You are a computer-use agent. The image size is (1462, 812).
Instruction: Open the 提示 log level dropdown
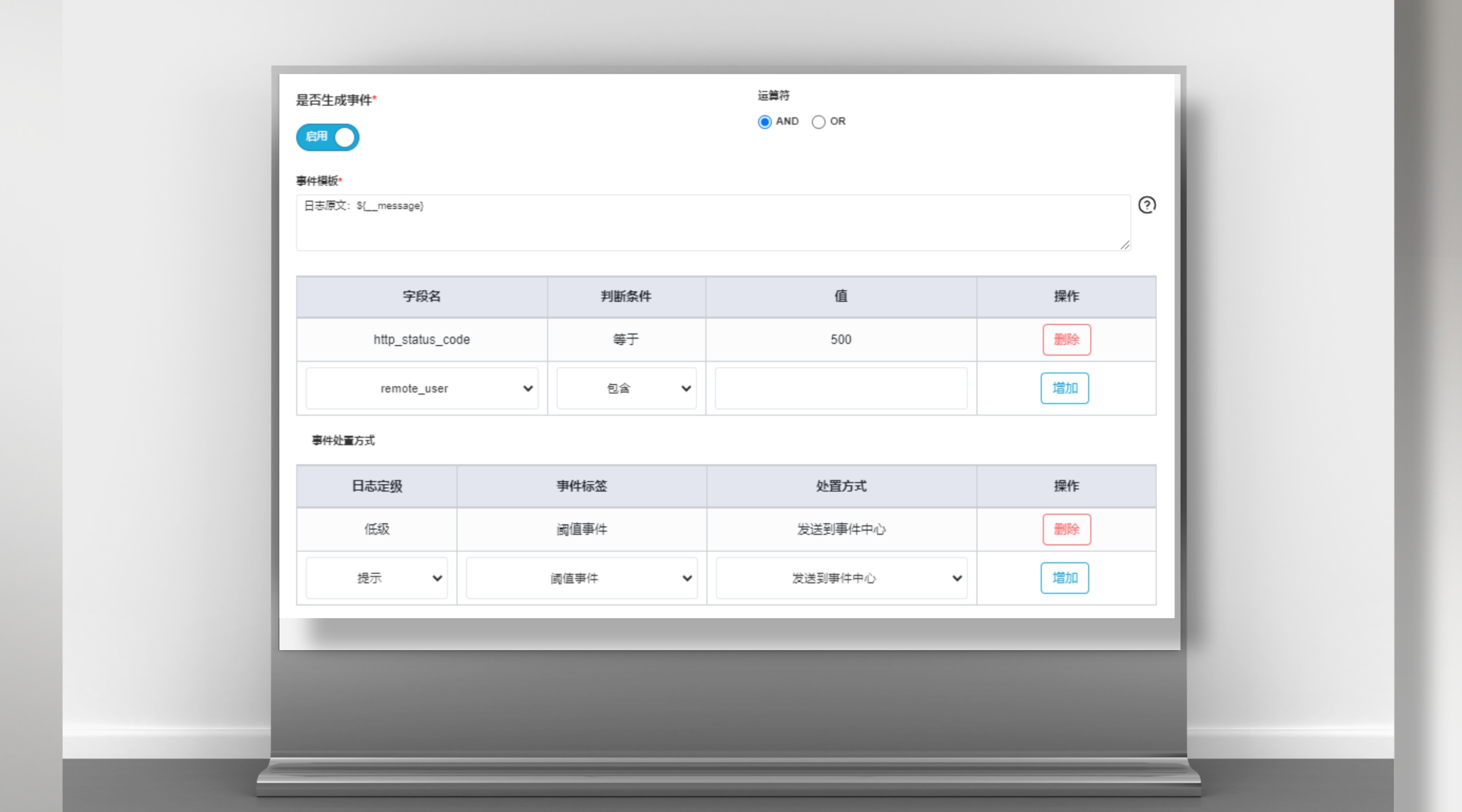376,578
